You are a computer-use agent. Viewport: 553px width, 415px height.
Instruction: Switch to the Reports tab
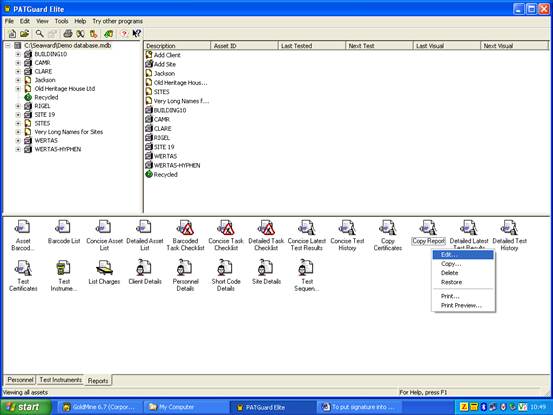pyautogui.click(x=98, y=380)
